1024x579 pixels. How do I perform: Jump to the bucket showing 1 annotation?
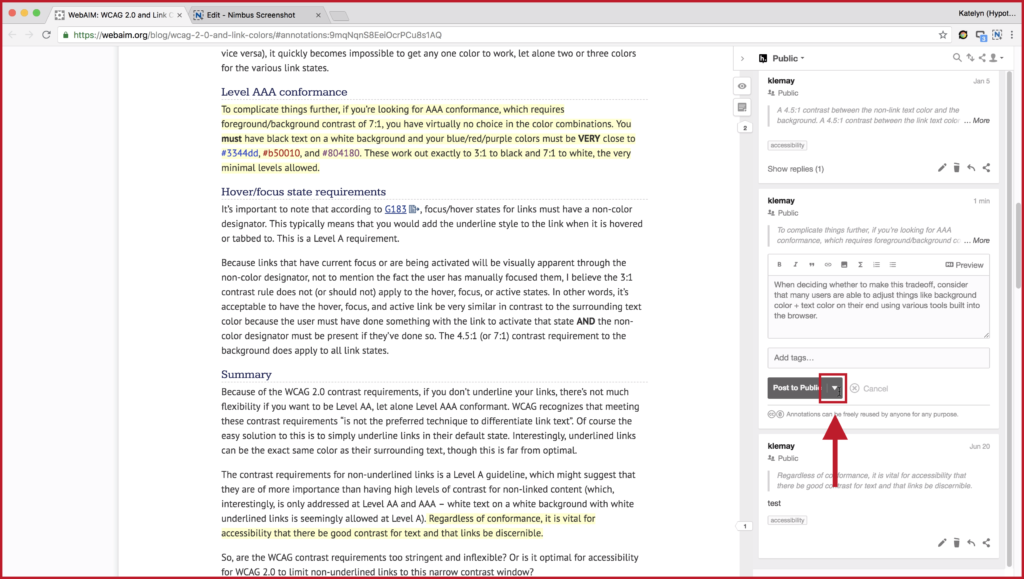(744, 526)
